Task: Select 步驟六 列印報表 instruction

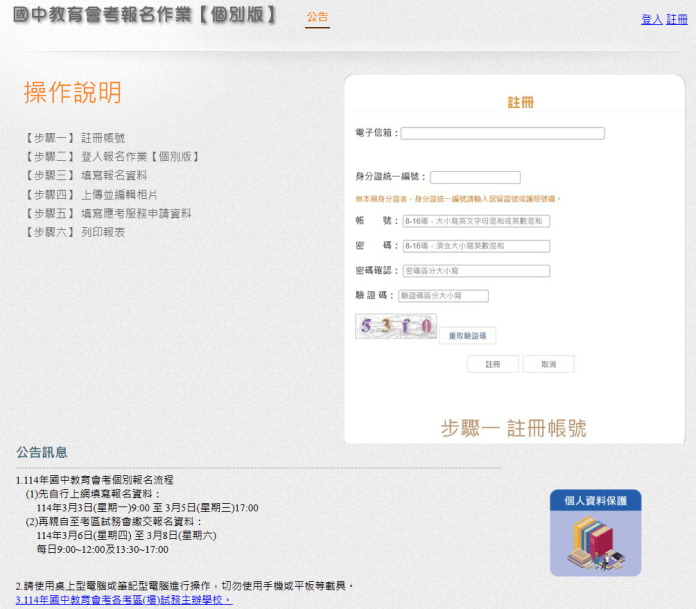Action: pyautogui.click(x=75, y=232)
